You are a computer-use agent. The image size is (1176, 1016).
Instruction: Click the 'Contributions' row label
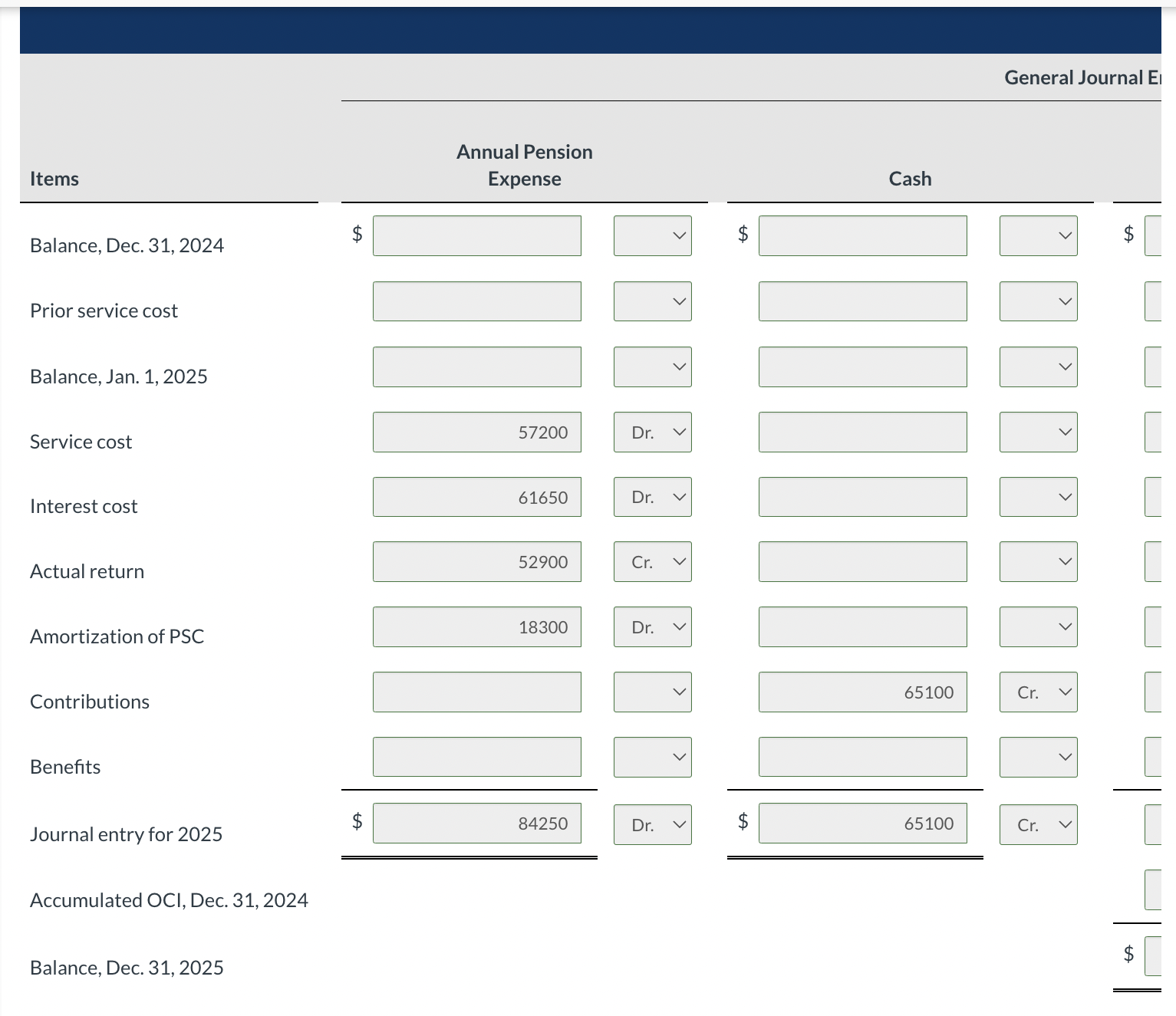[x=90, y=702]
